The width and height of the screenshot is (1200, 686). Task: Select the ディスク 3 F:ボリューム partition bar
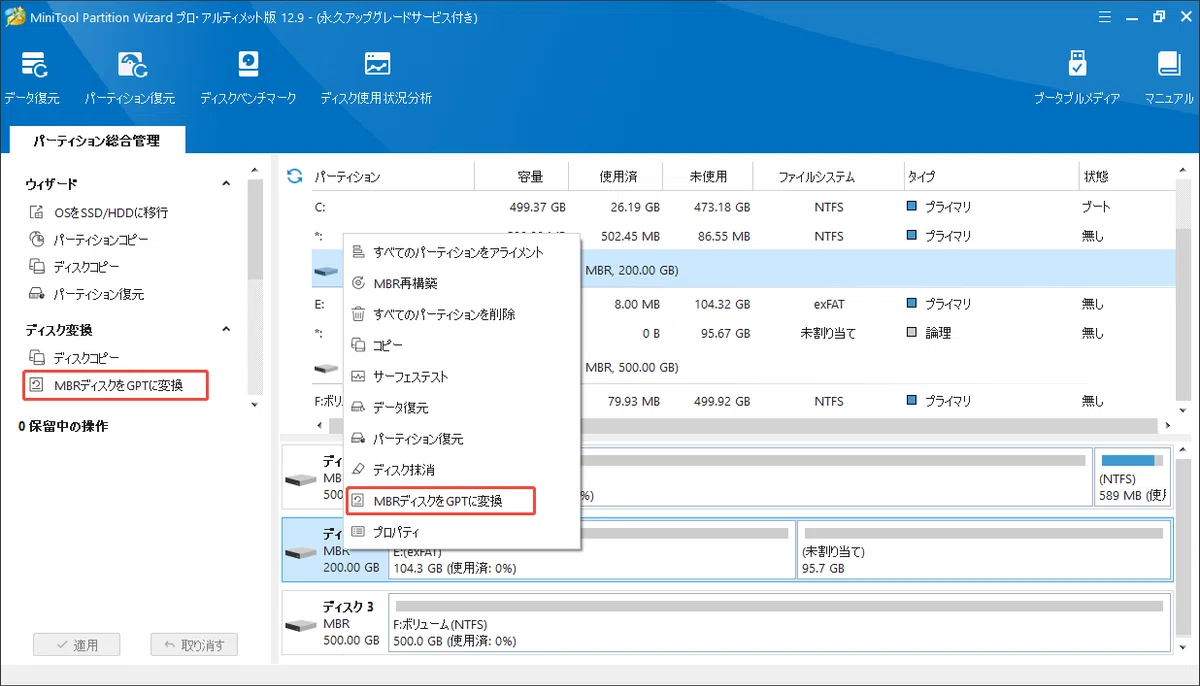(779, 625)
